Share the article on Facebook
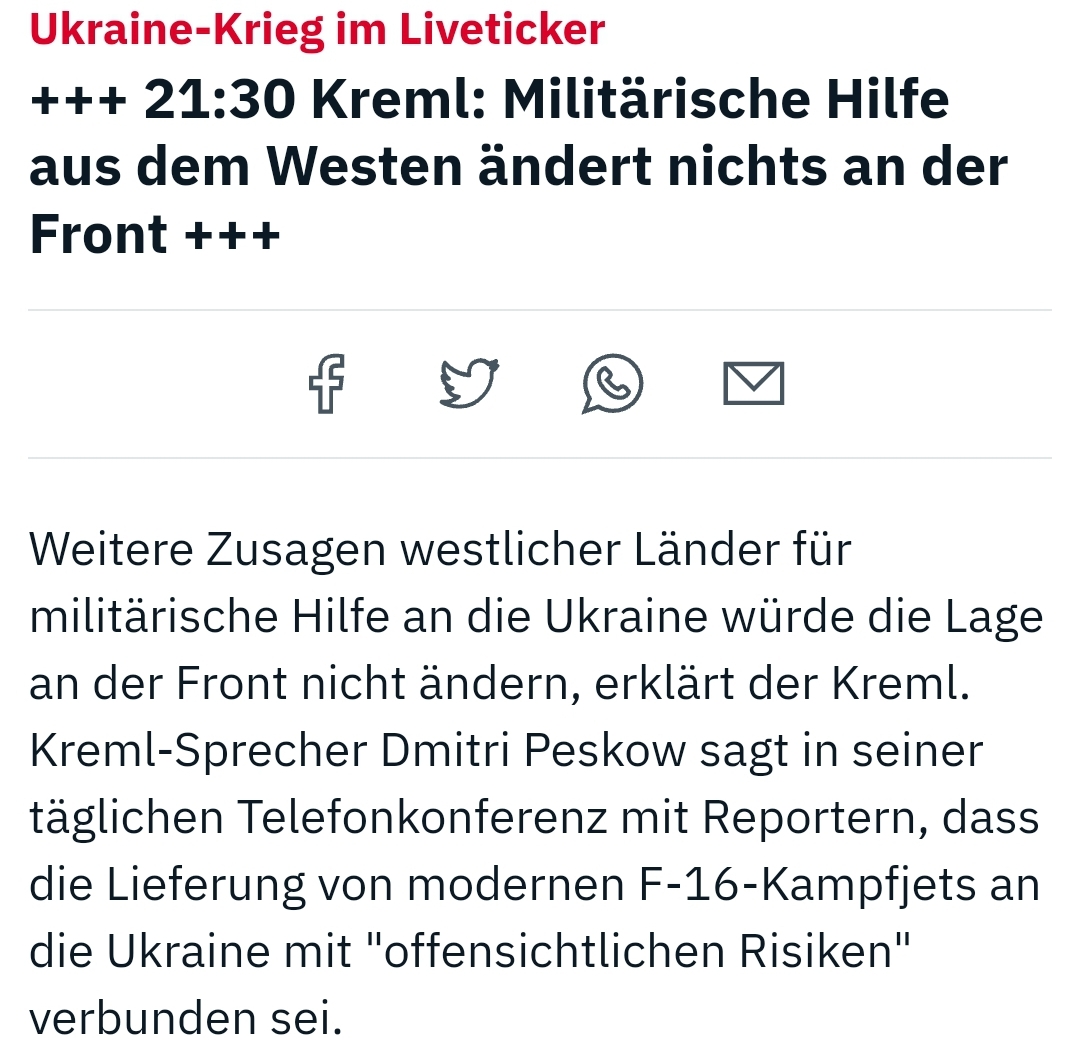Viewport: 1080px width, 1052px height. (x=327, y=384)
